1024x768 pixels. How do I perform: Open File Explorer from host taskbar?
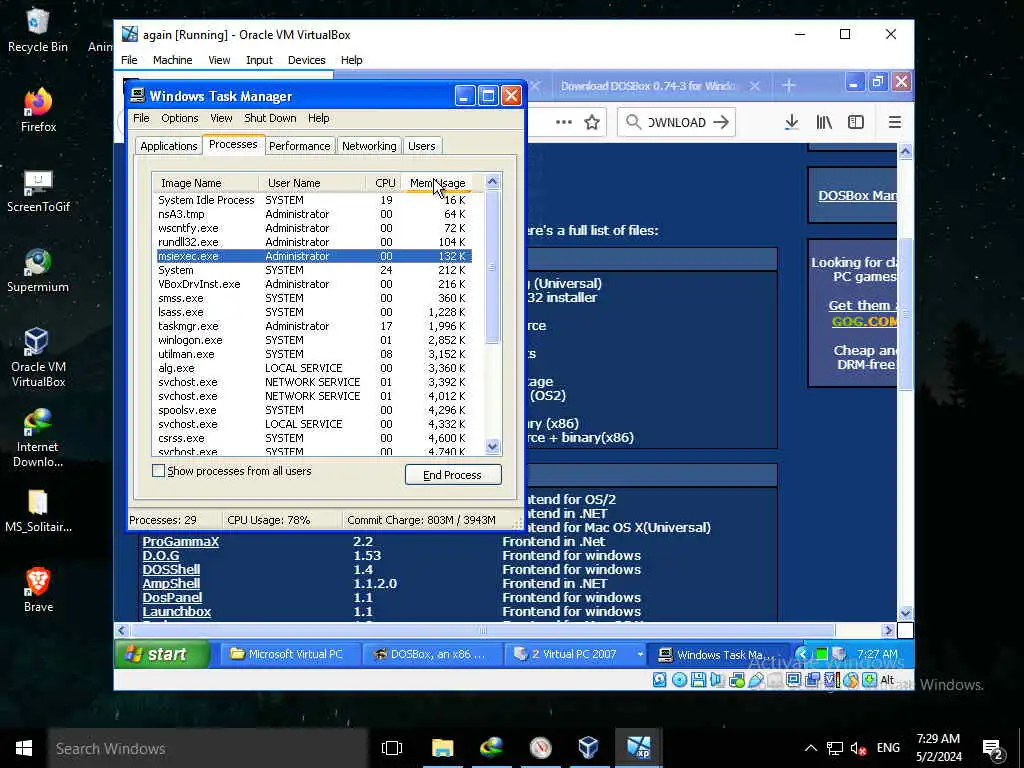(442, 748)
